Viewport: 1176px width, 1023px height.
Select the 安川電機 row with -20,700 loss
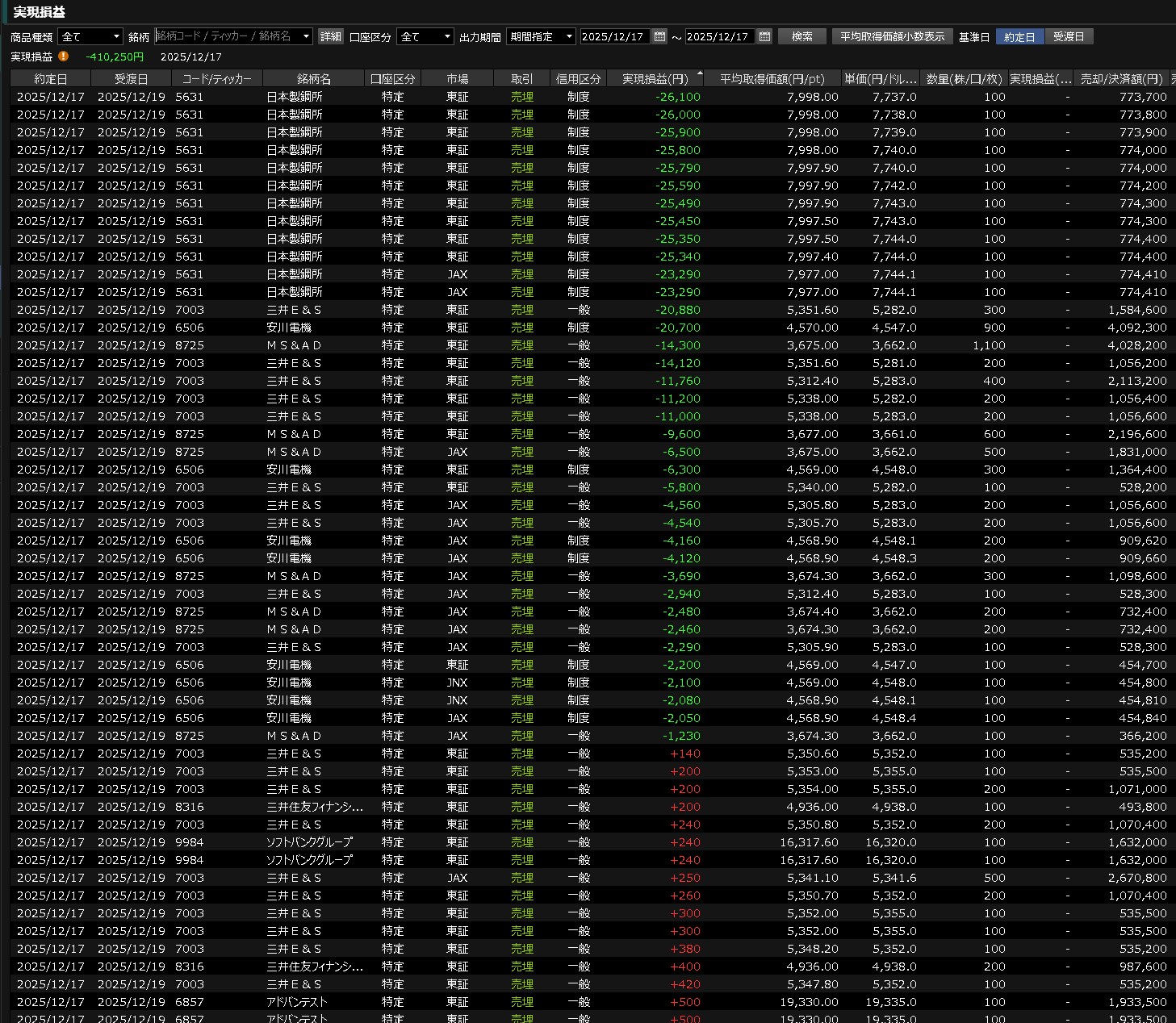pyautogui.click(x=565, y=328)
